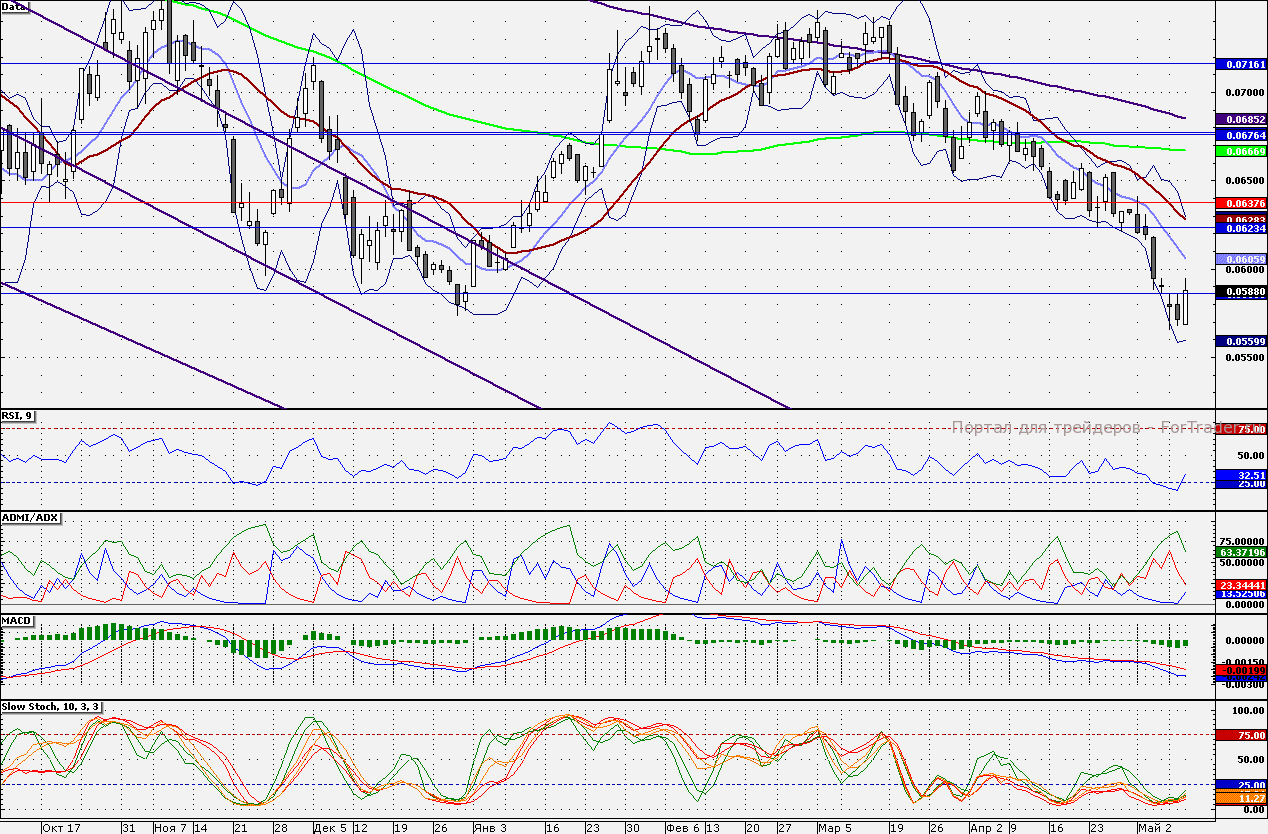1268x834 pixels.
Task: Select the green 0.06669 moving average tag
Action: point(1241,150)
